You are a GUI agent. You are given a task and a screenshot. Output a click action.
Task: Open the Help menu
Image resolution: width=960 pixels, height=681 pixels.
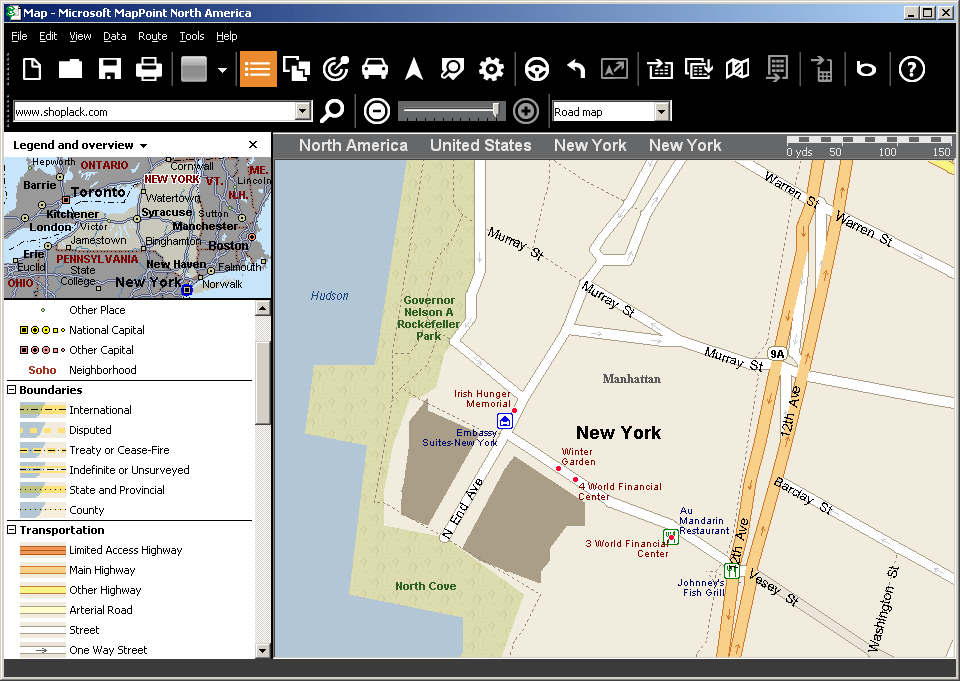[x=227, y=36]
